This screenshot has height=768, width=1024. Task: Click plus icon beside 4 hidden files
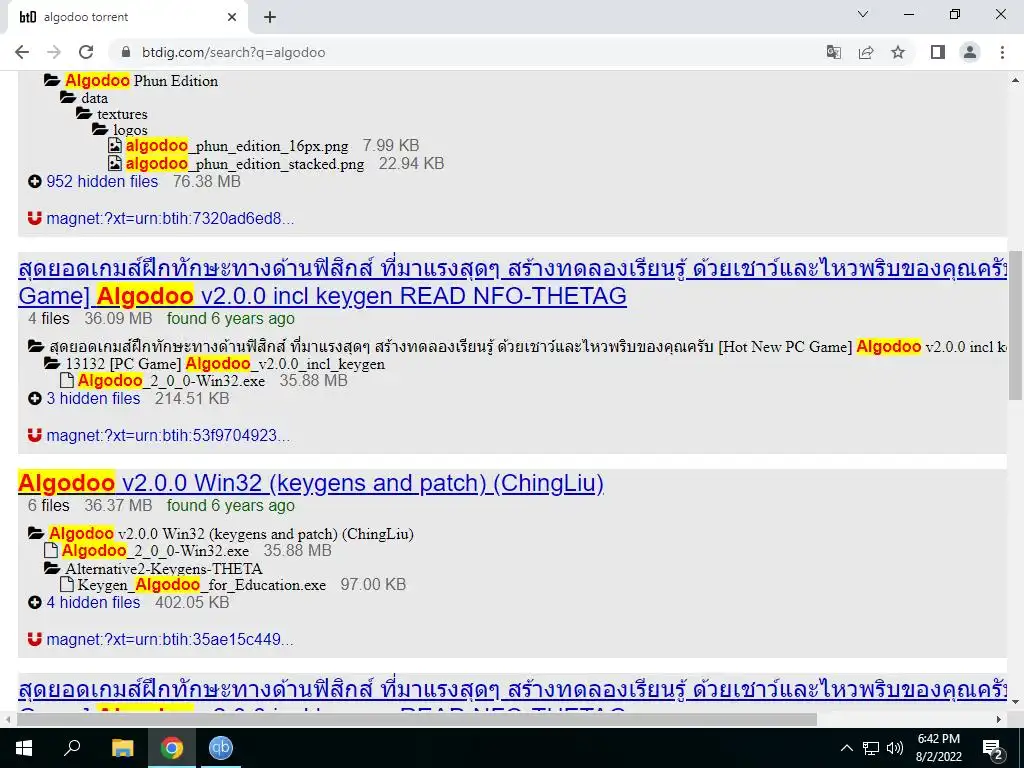coord(35,602)
